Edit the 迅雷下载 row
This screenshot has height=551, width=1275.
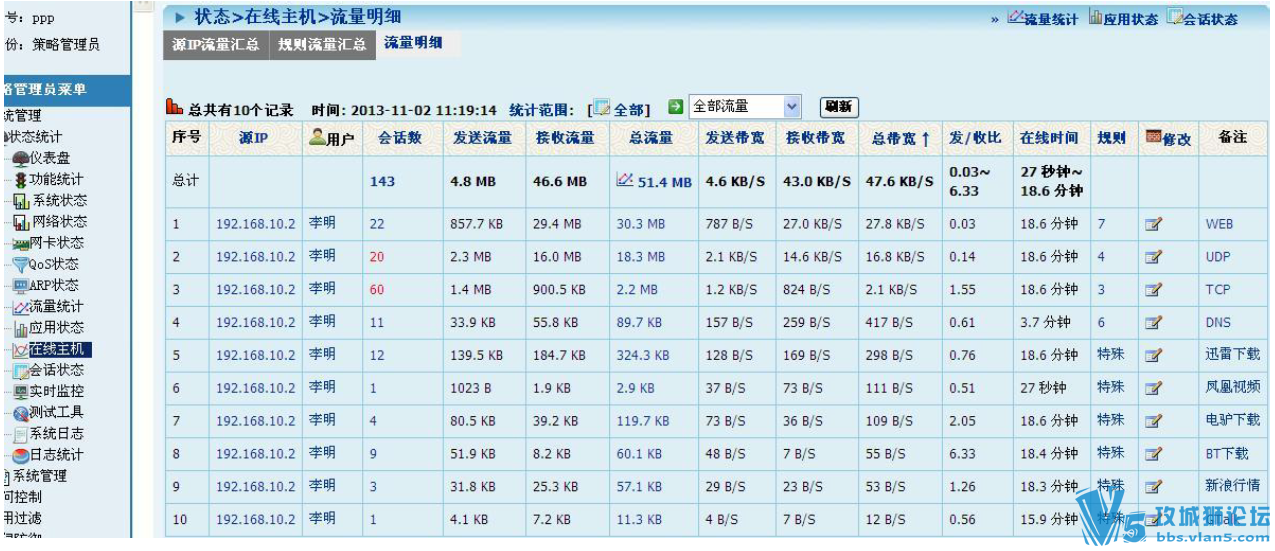point(1153,355)
